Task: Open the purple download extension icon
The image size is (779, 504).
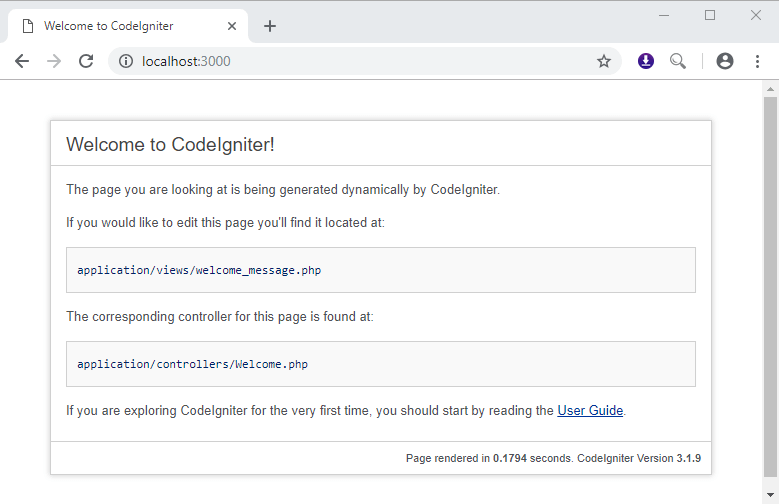Action: 646,61
